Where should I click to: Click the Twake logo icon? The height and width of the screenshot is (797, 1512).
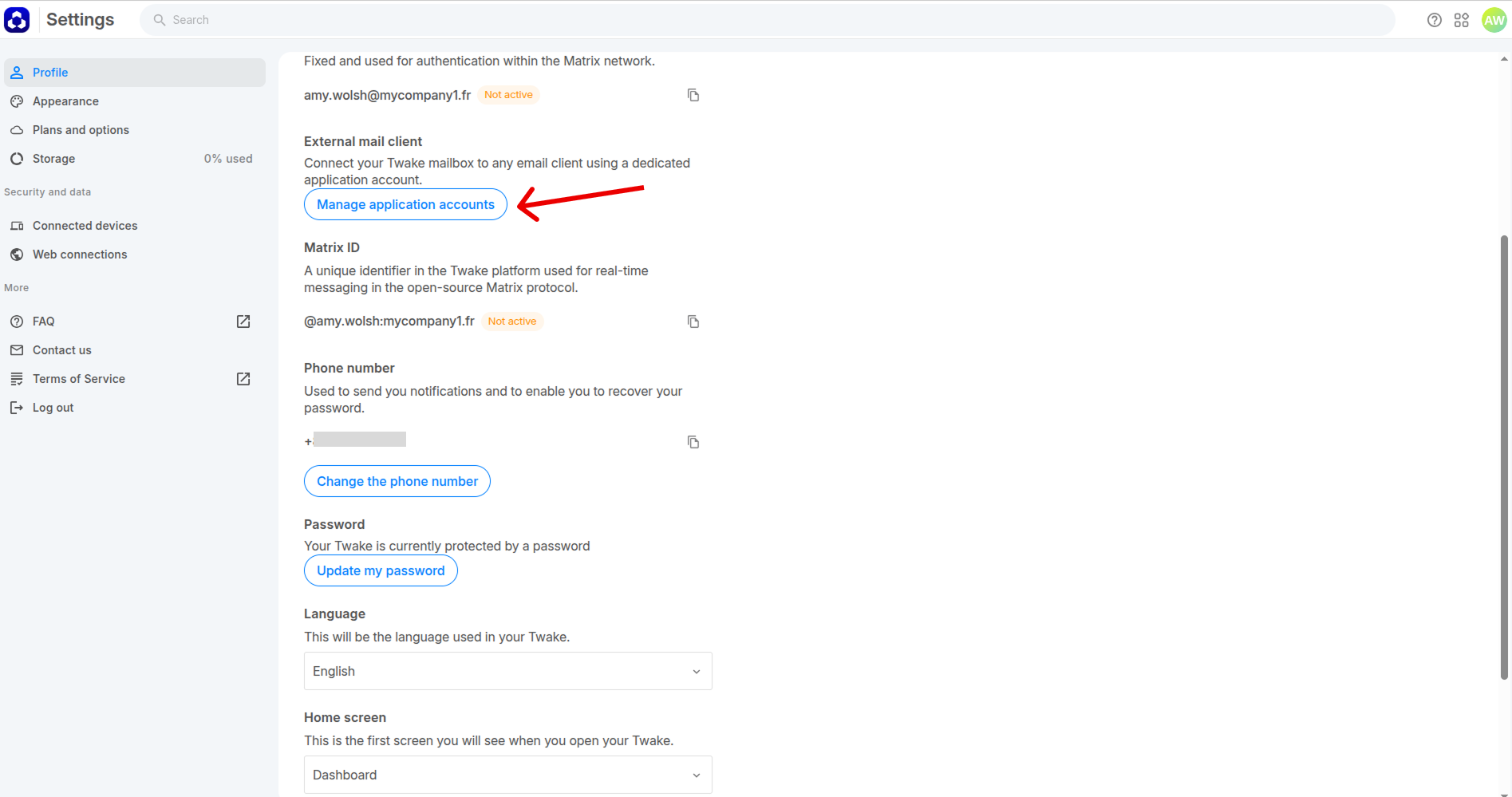pyautogui.click(x=17, y=20)
